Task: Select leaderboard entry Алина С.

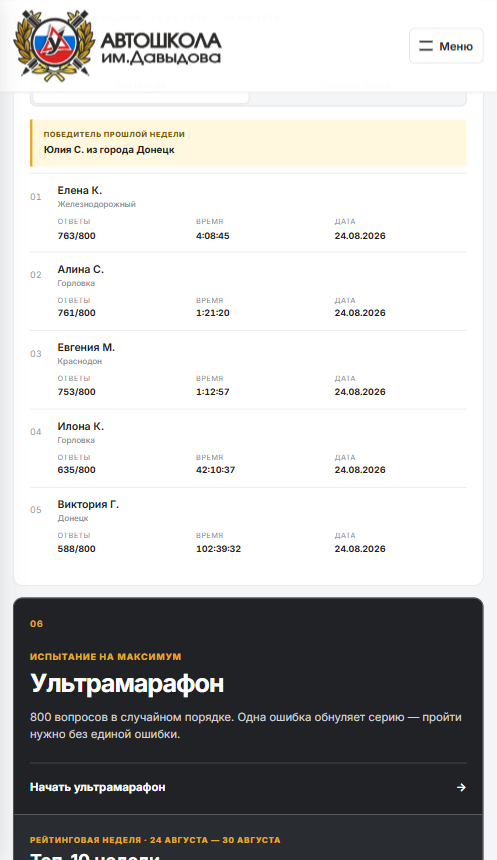Action: click(x=248, y=291)
